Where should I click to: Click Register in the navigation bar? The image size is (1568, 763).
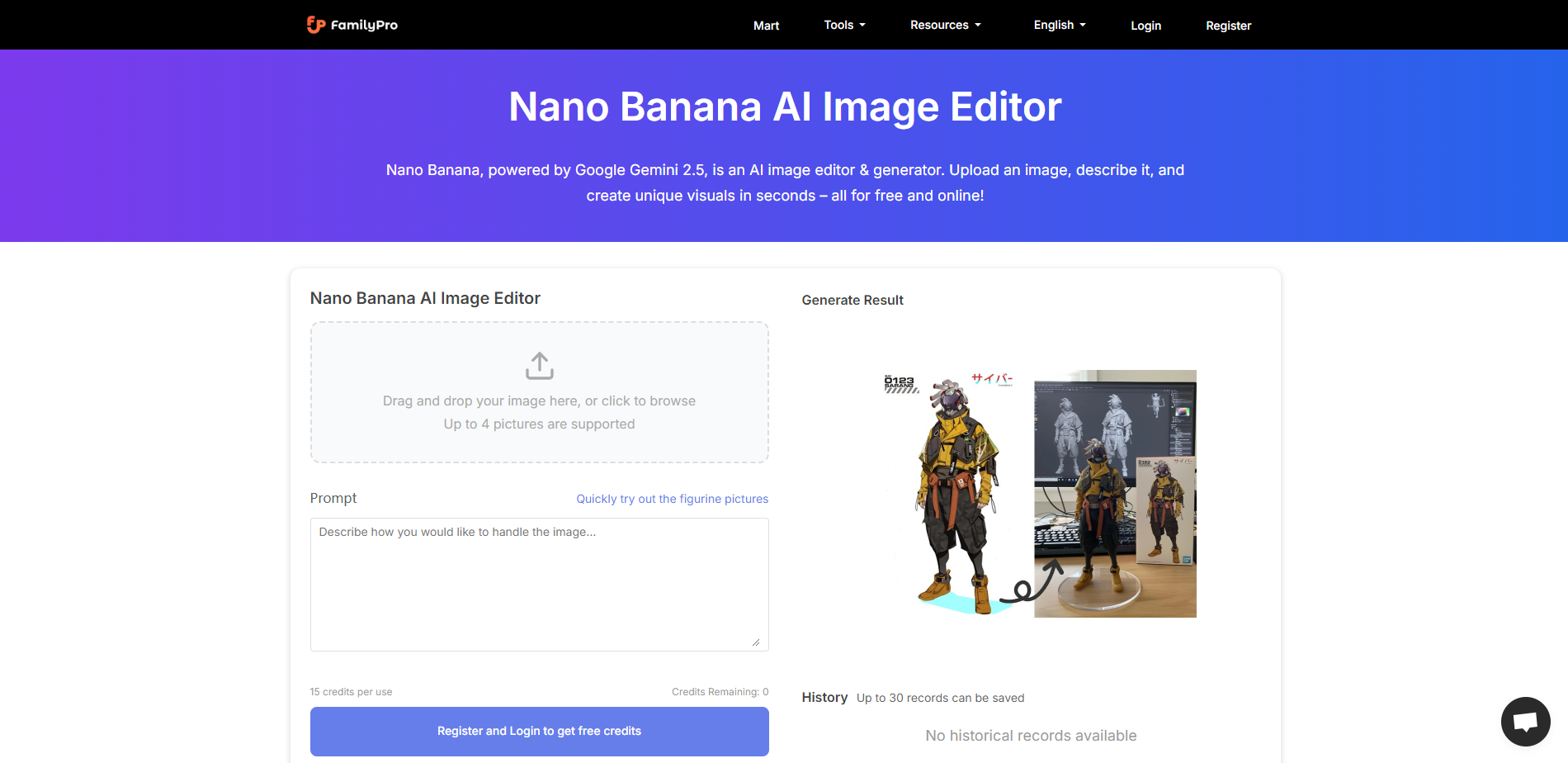(x=1228, y=26)
